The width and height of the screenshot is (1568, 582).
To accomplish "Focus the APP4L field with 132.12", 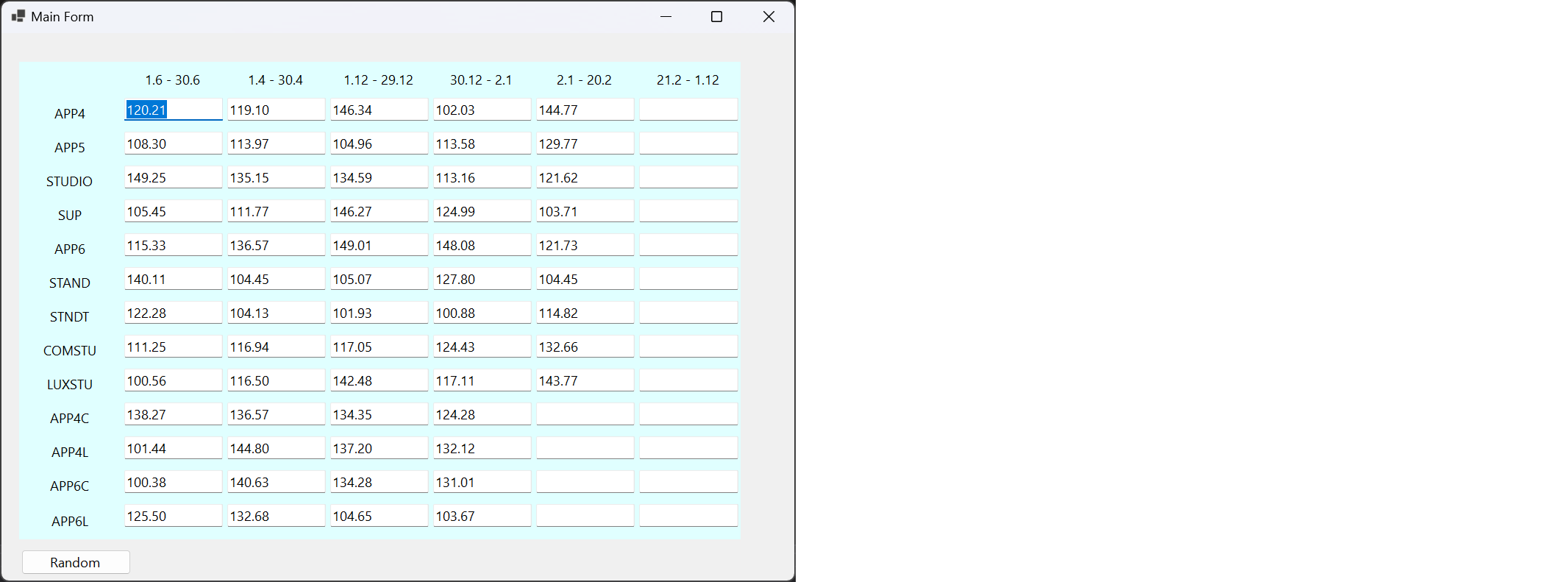I will 482,448.
